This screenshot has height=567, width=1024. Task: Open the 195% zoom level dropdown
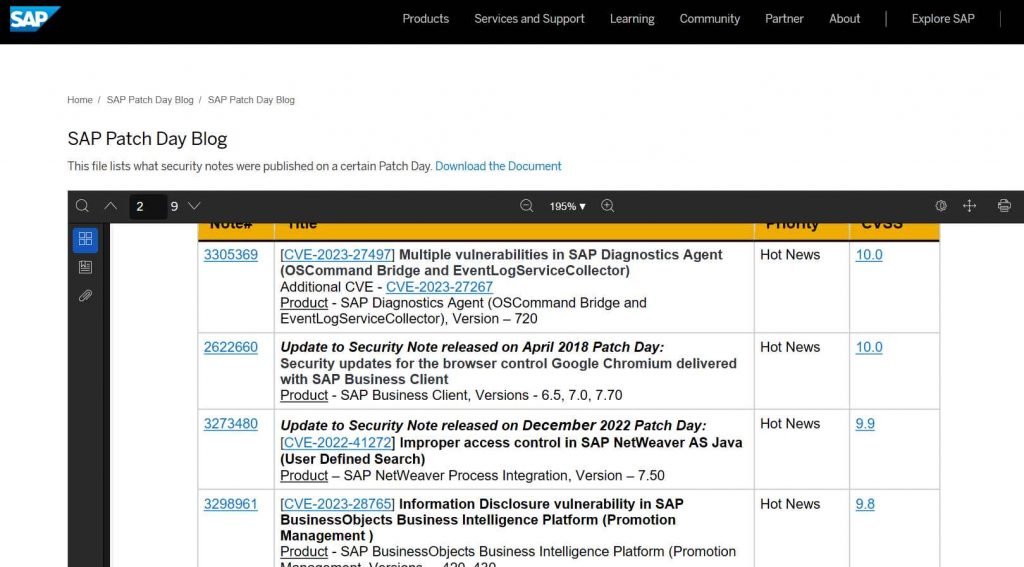(568, 206)
